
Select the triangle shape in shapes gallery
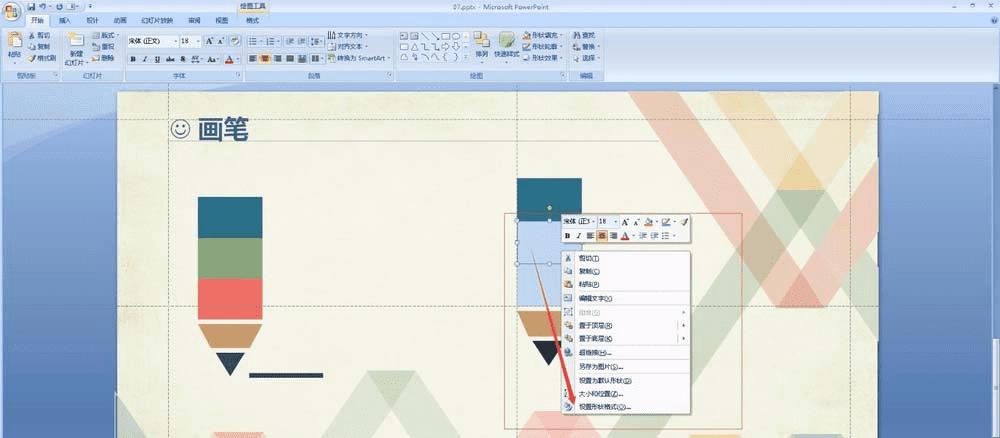[415, 47]
